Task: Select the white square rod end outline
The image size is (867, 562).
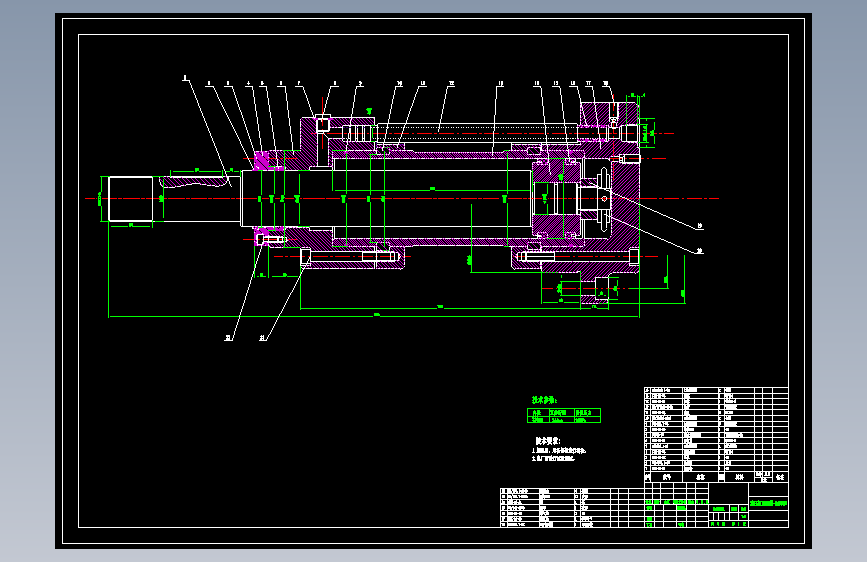Action: 130,199
